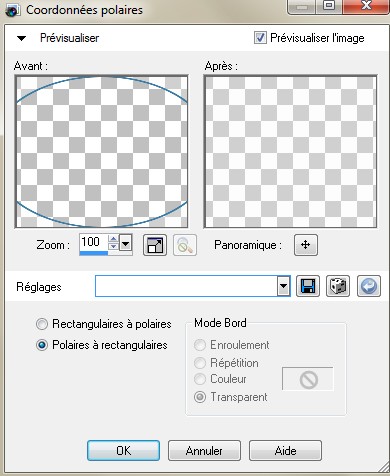The image size is (390, 476).
Task: Click the disabled magnifier zoom icon
Action: [185, 245]
